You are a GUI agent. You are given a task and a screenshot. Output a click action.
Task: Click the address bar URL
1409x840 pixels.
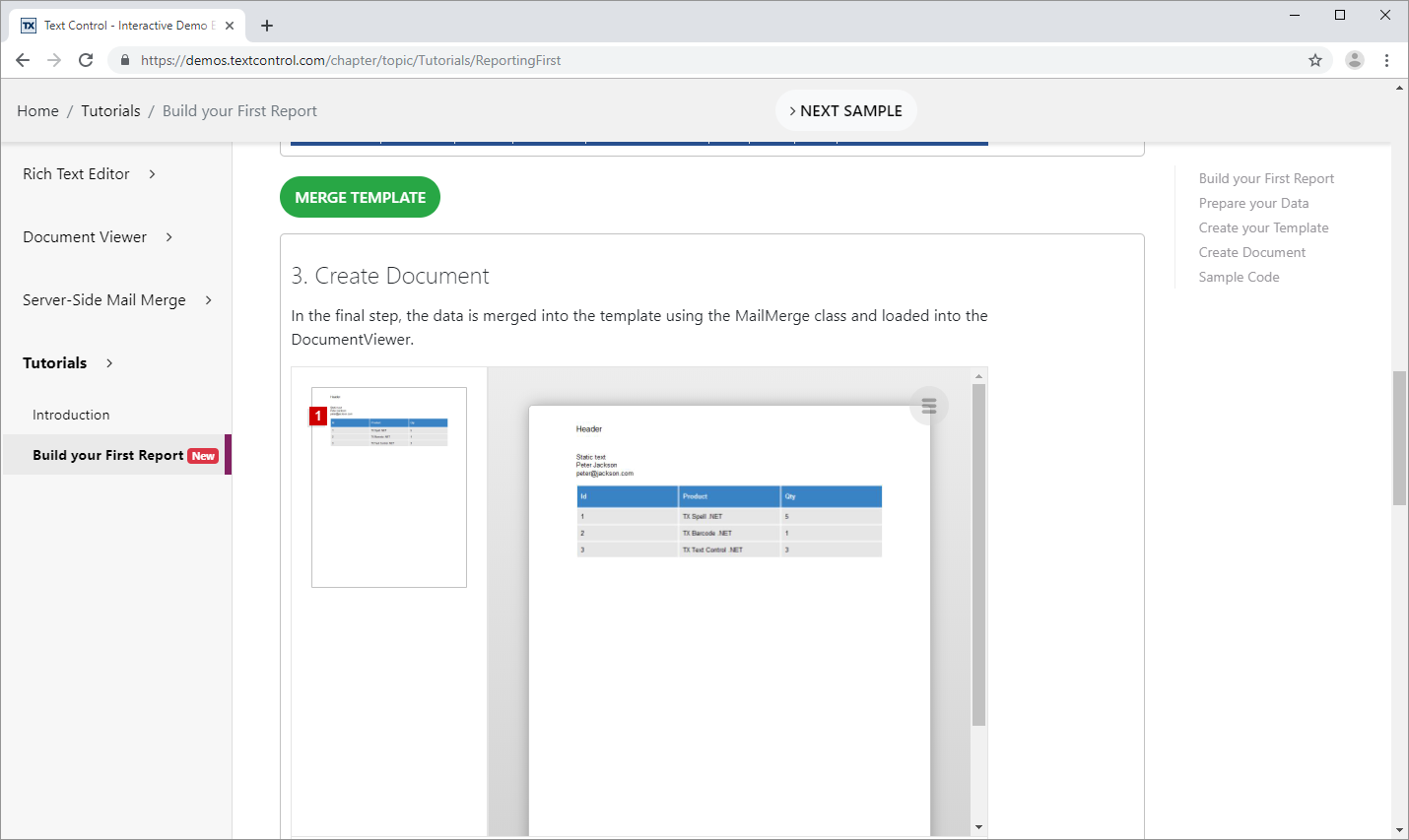point(351,60)
